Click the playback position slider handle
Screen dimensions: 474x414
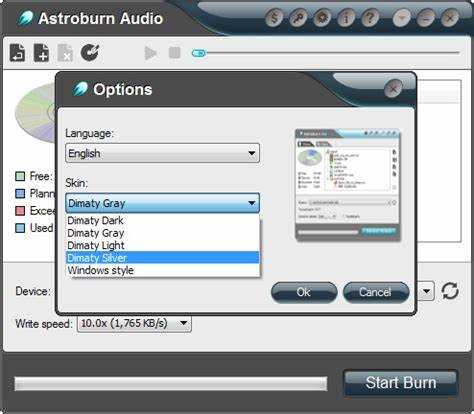(199, 53)
